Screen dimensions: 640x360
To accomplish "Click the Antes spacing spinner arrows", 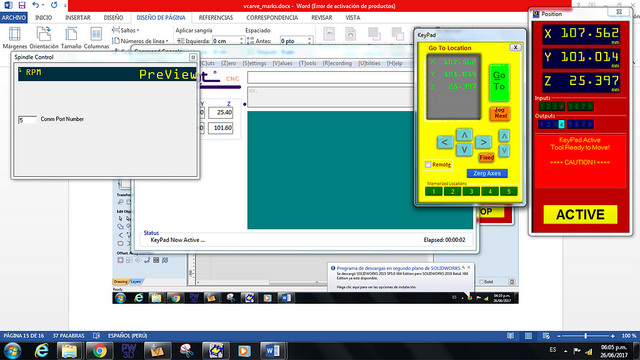I will (x=309, y=41).
